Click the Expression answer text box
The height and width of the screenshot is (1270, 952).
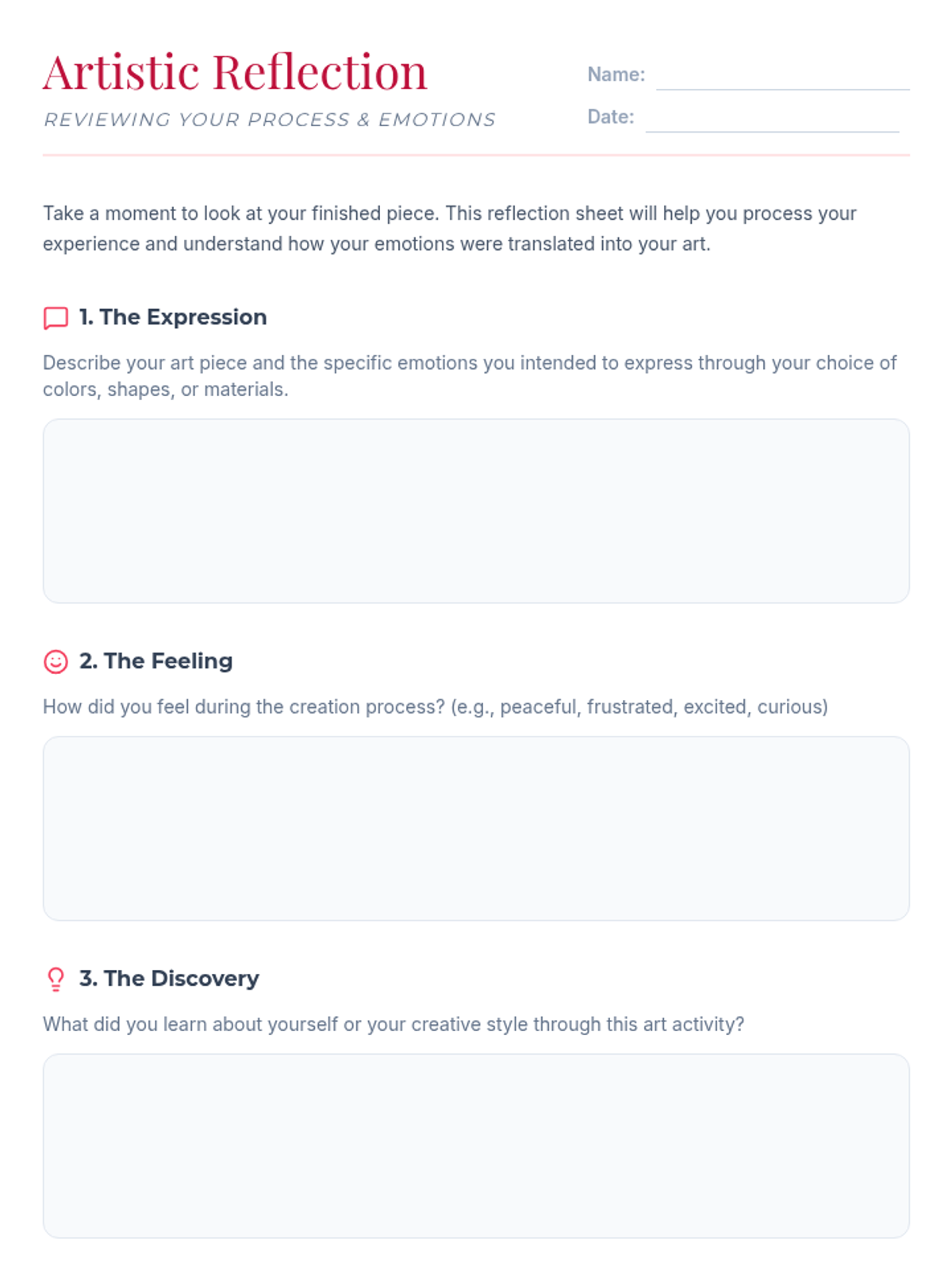point(476,511)
